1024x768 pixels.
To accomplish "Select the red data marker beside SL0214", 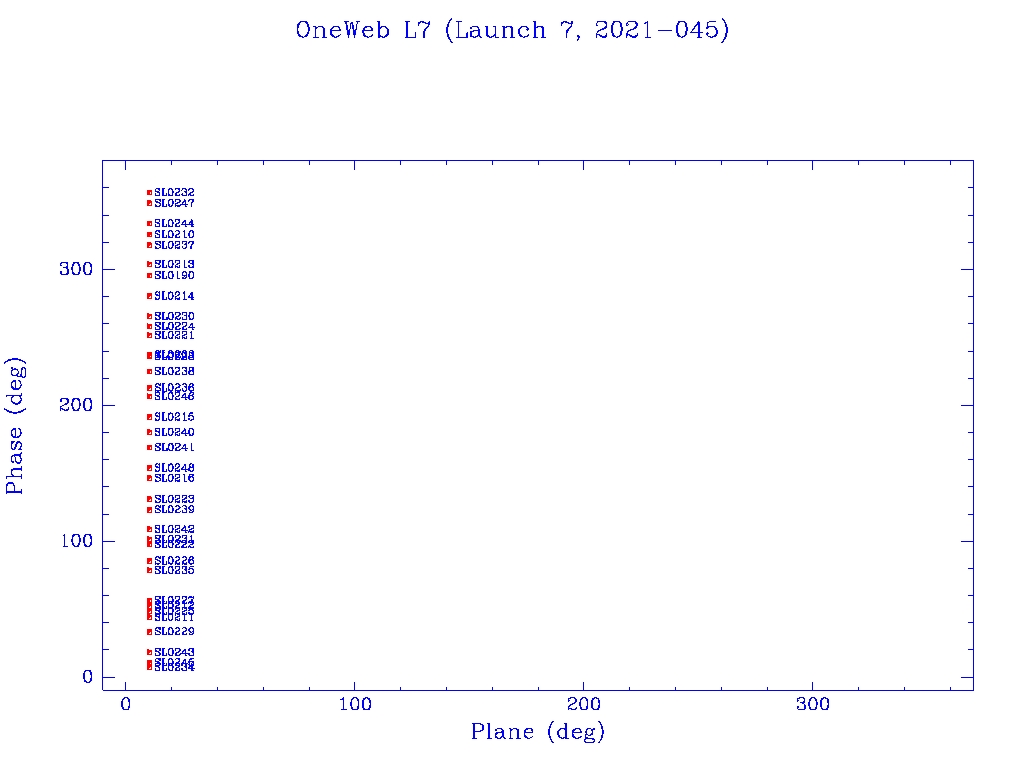I will point(150,296).
